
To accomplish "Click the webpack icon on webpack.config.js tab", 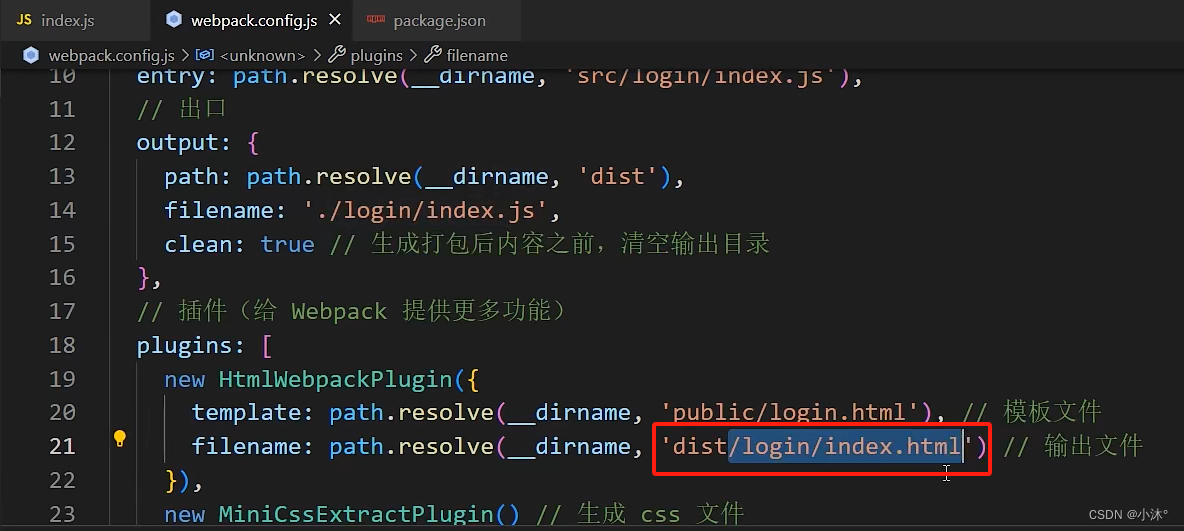I will (x=174, y=20).
